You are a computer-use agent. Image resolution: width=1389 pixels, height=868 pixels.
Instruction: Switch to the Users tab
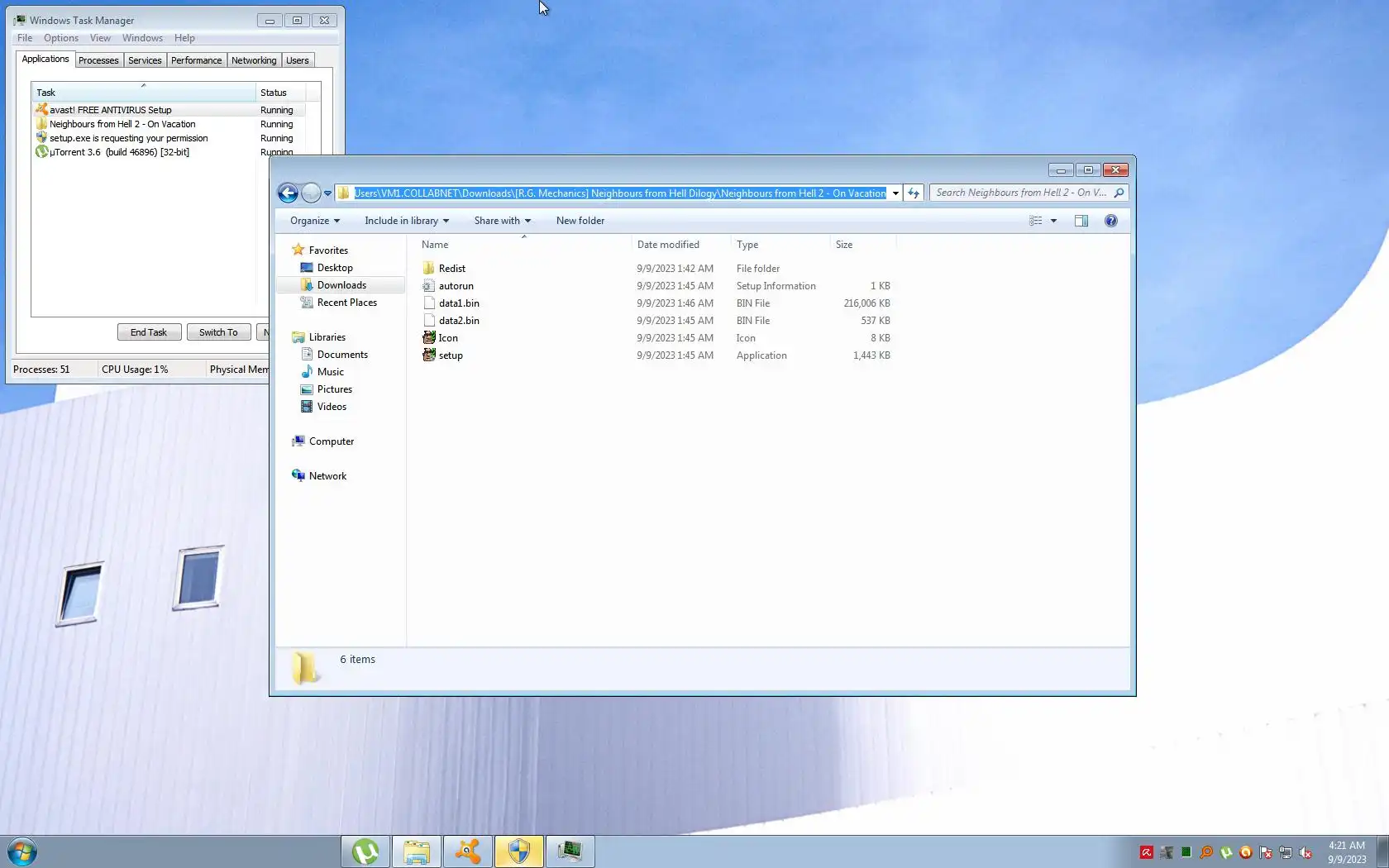point(298,60)
